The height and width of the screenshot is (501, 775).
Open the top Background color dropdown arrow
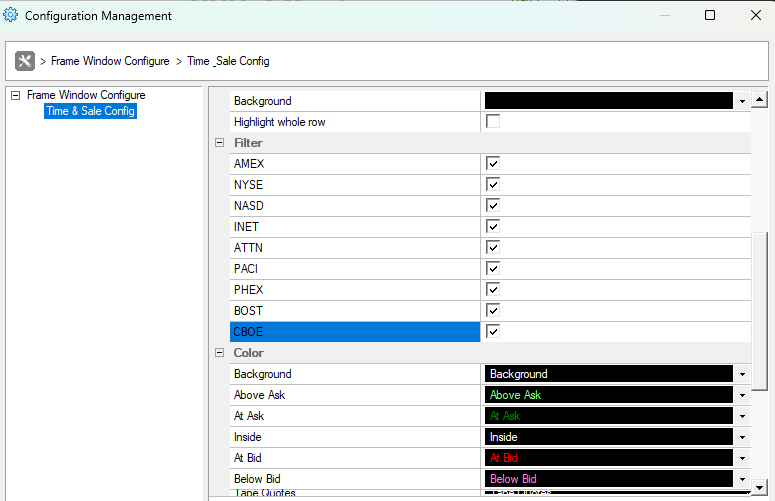742,101
